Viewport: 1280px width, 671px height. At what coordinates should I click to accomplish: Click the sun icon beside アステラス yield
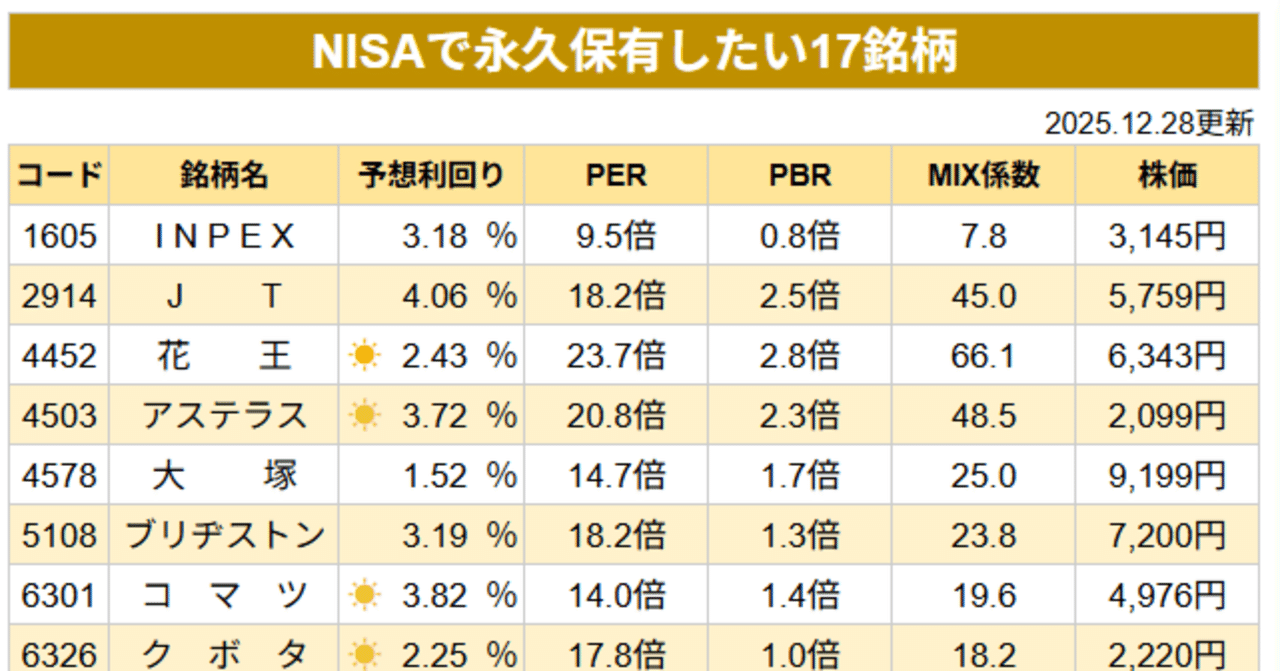tap(366, 415)
